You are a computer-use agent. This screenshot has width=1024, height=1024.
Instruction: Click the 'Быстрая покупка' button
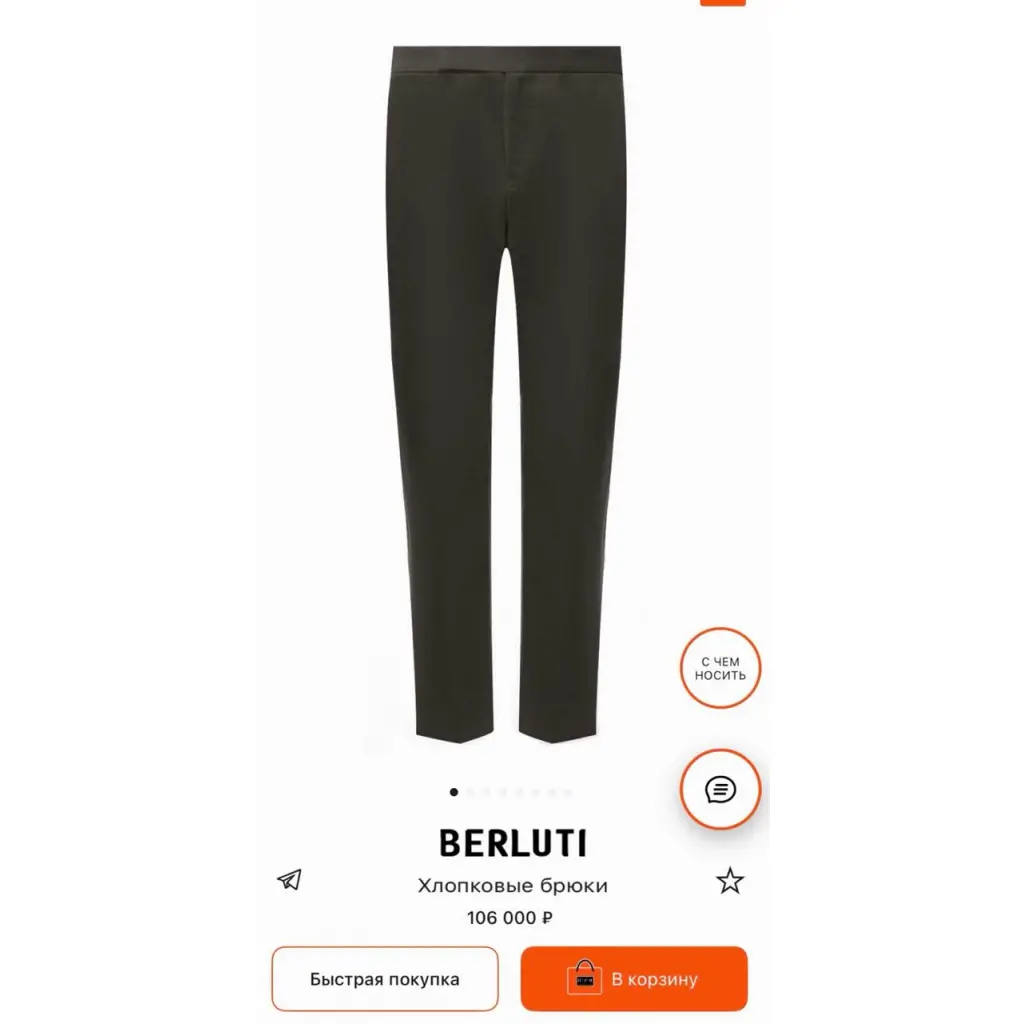click(x=385, y=979)
